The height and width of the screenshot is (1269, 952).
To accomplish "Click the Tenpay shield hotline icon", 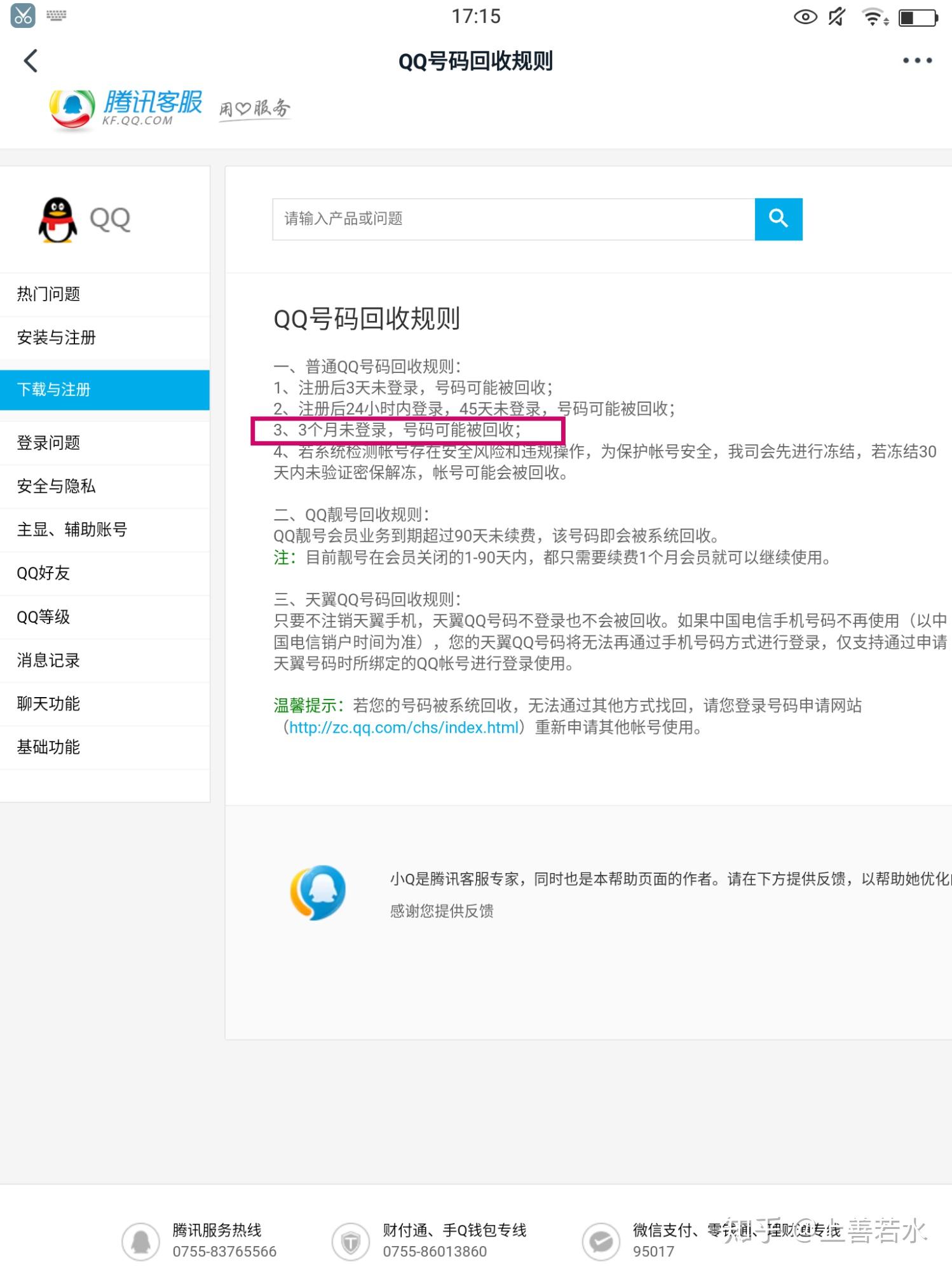I will (350, 1241).
